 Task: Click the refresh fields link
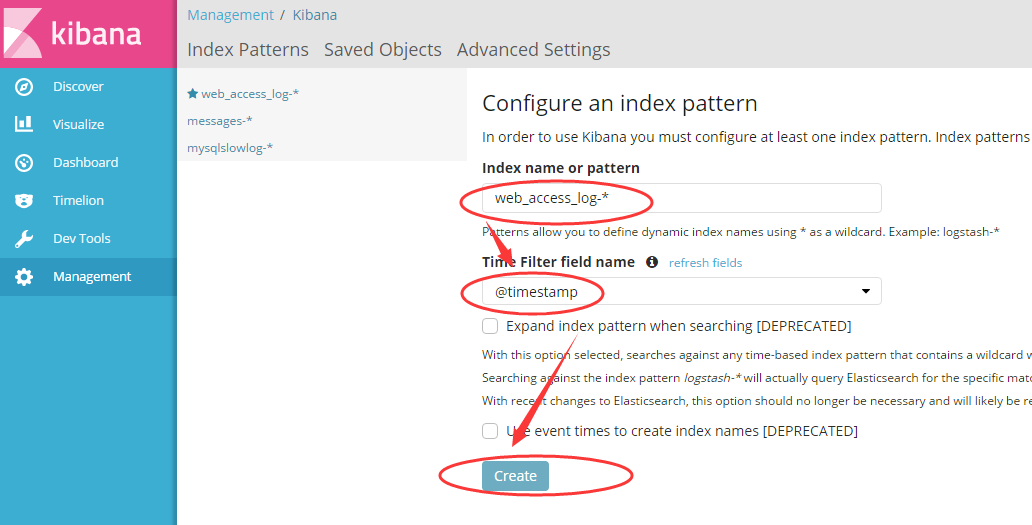(x=706, y=262)
